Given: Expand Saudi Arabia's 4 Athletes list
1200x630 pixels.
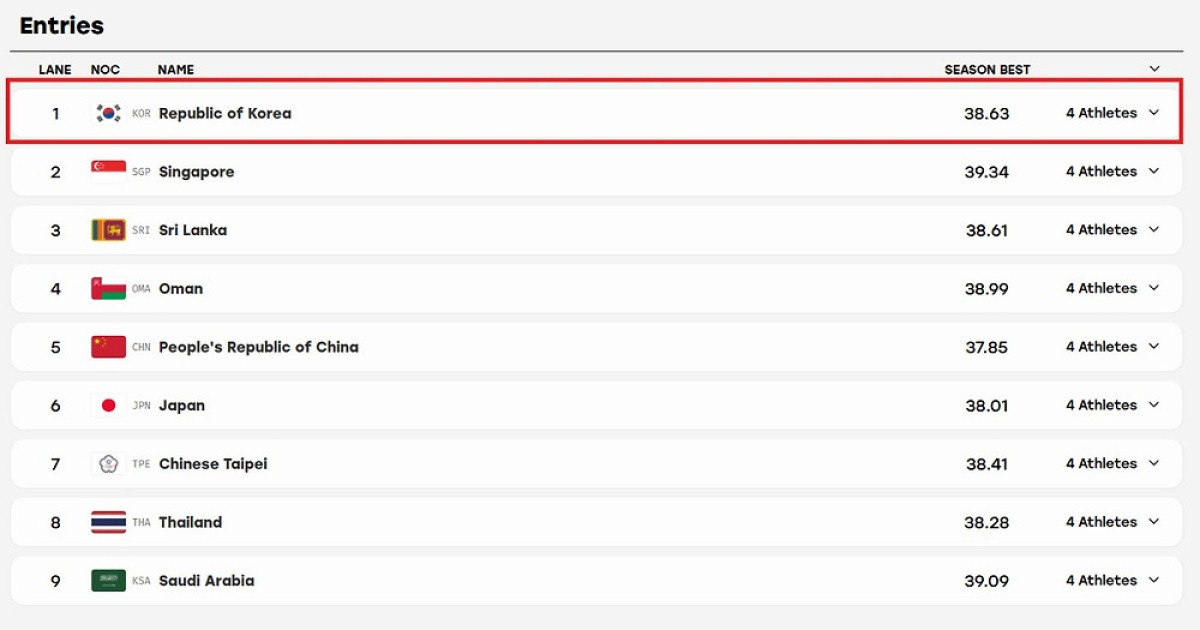Looking at the screenshot, I should [x=1112, y=581].
